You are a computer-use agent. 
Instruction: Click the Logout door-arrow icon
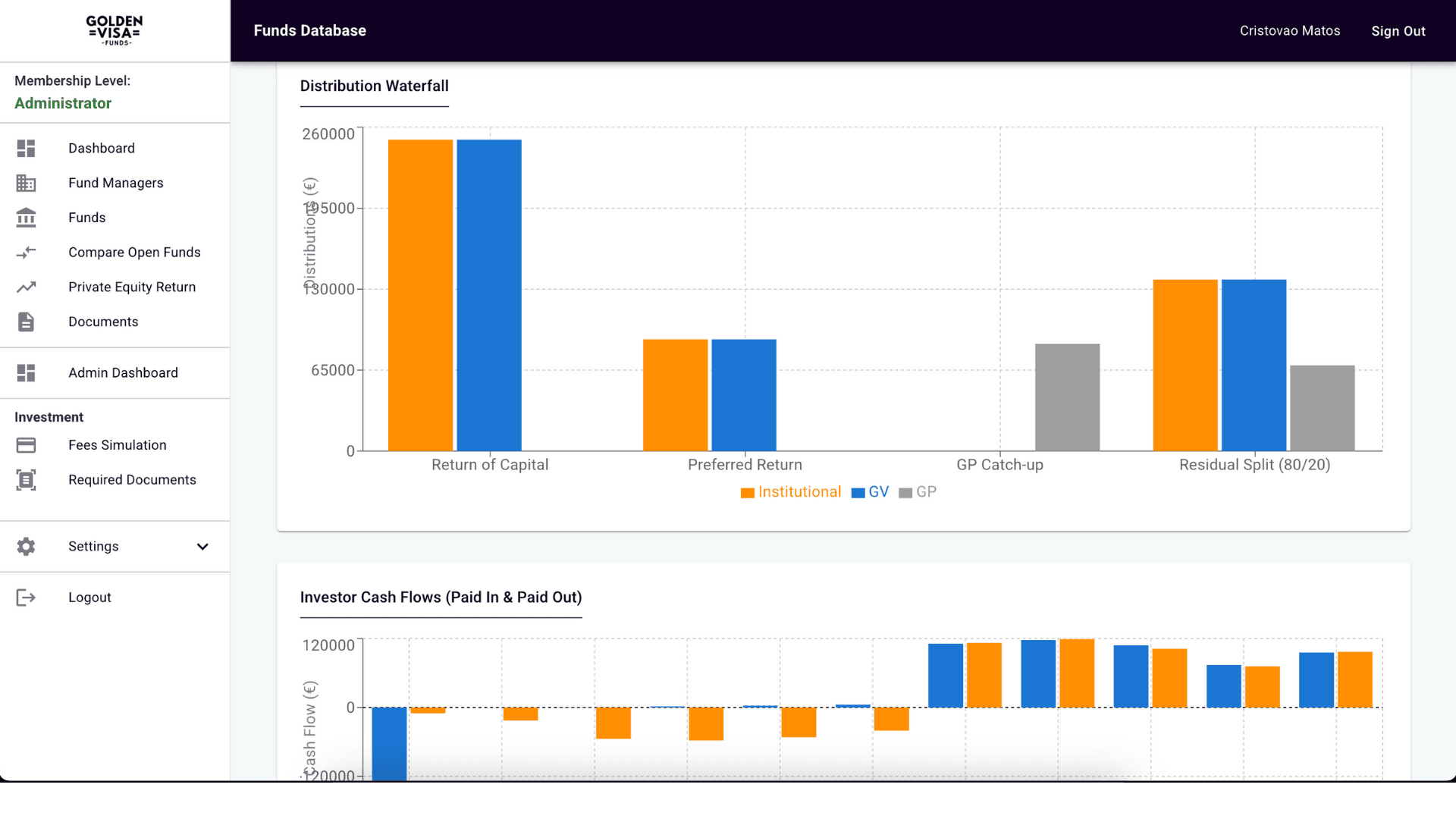pos(26,598)
